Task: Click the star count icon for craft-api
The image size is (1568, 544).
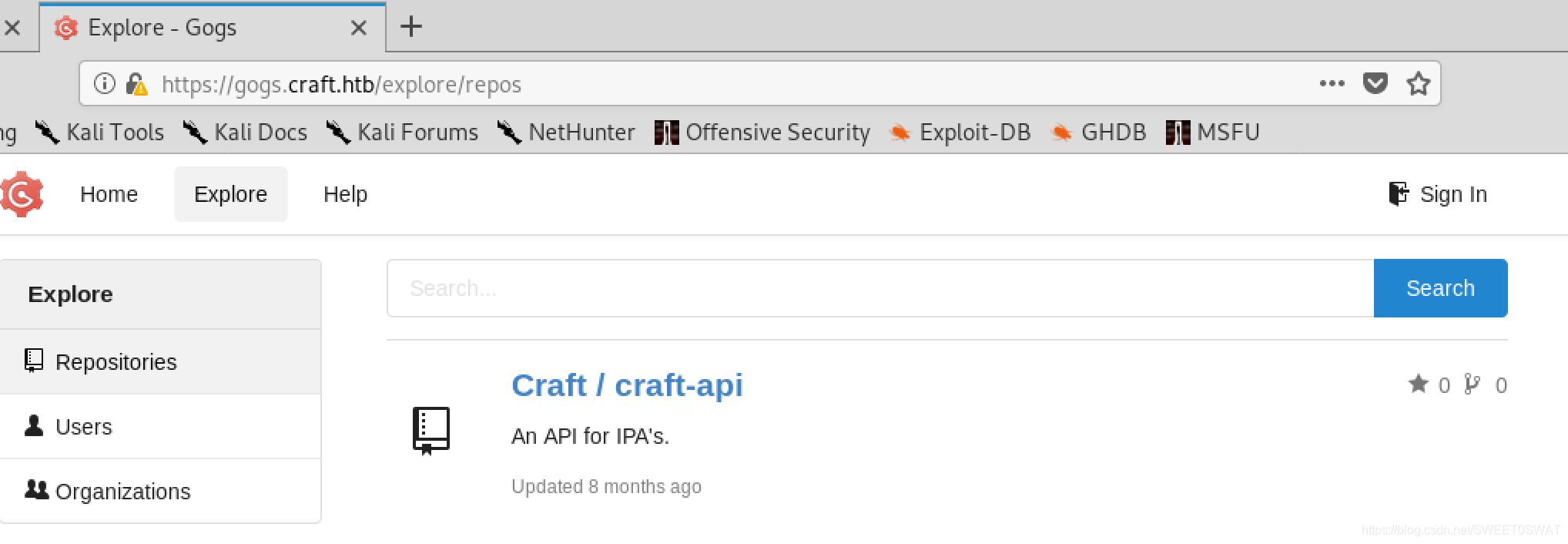Action: coord(1418,384)
